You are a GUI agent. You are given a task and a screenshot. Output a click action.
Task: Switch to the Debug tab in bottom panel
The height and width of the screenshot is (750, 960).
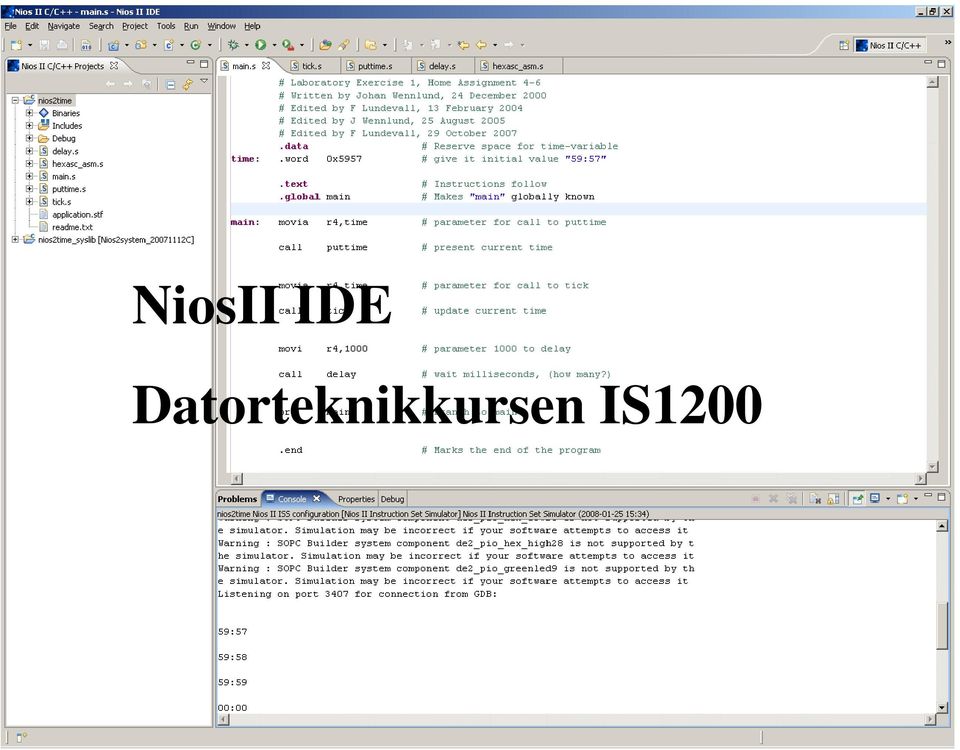[392, 499]
